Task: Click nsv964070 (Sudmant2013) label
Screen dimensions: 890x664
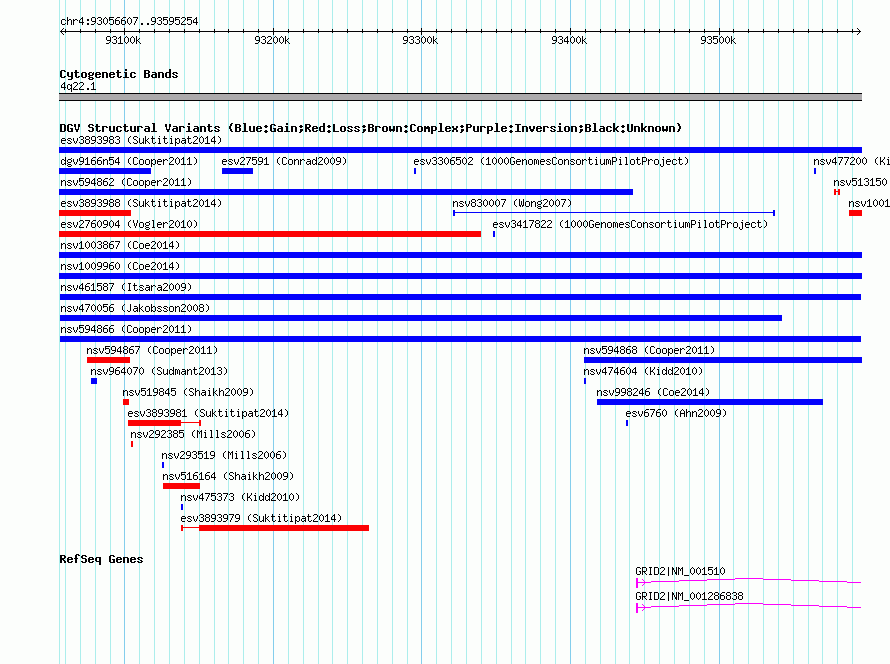Action: (159, 371)
